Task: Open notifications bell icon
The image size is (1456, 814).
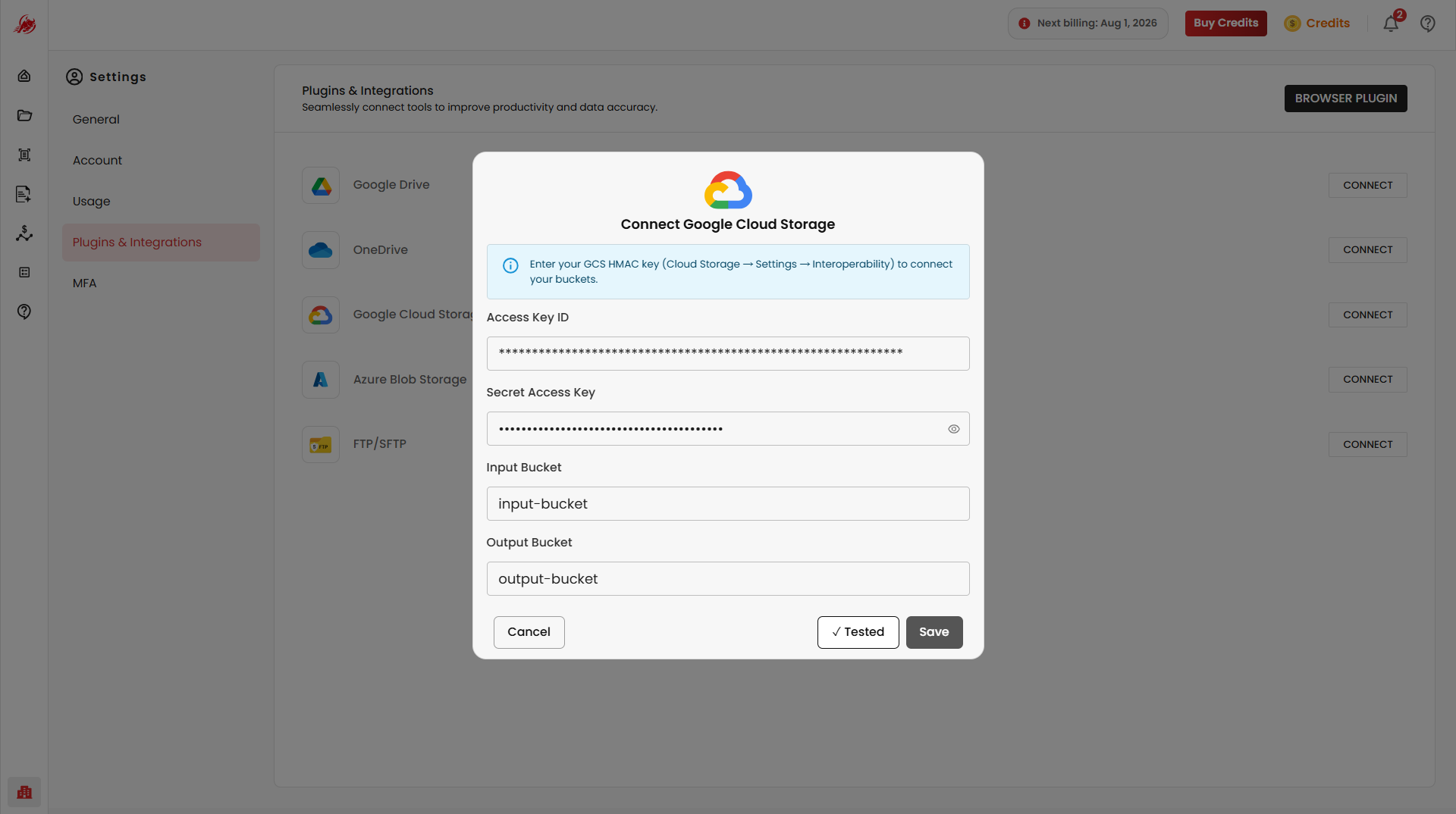Action: coord(1391,23)
